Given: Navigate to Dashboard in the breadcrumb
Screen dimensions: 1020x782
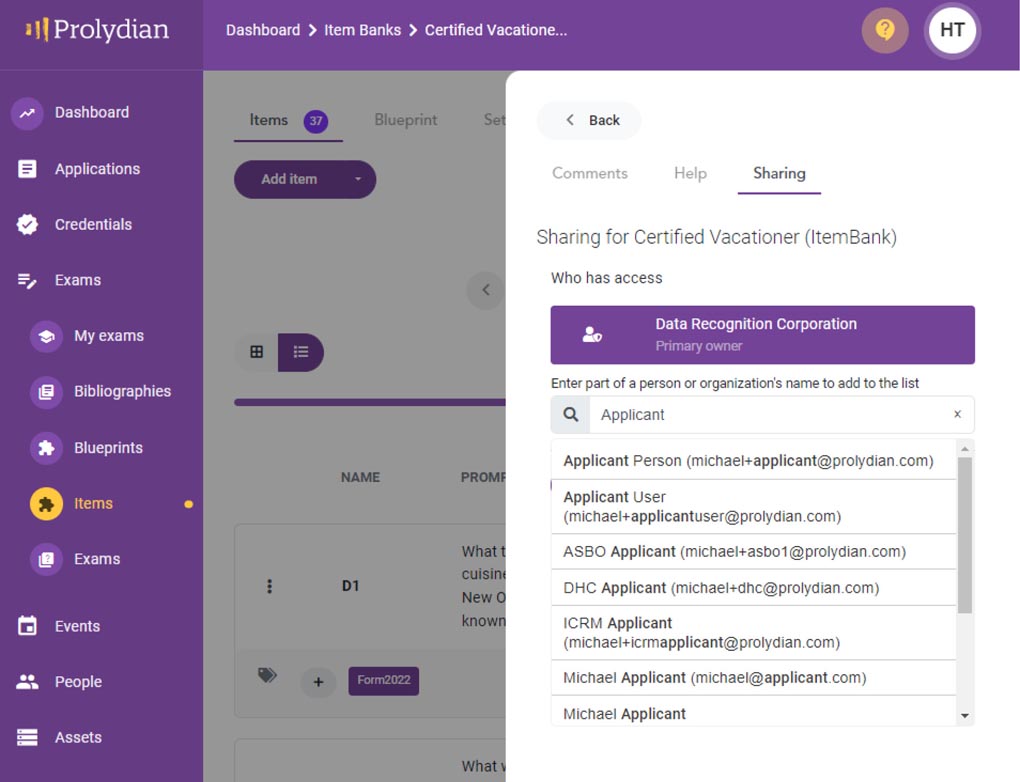Looking at the screenshot, I should [263, 31].
